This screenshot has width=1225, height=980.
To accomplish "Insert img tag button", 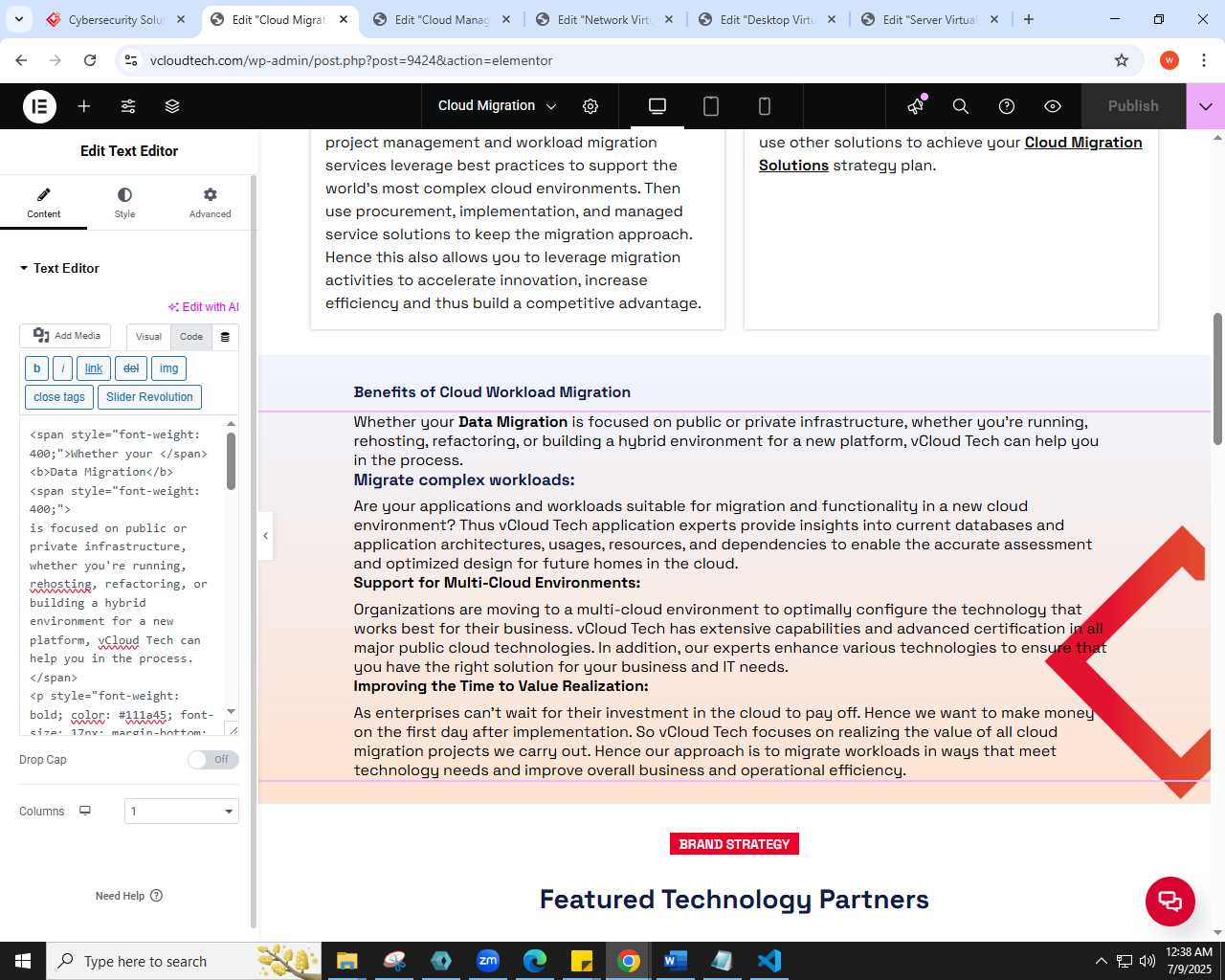I will tap(168, 368).
